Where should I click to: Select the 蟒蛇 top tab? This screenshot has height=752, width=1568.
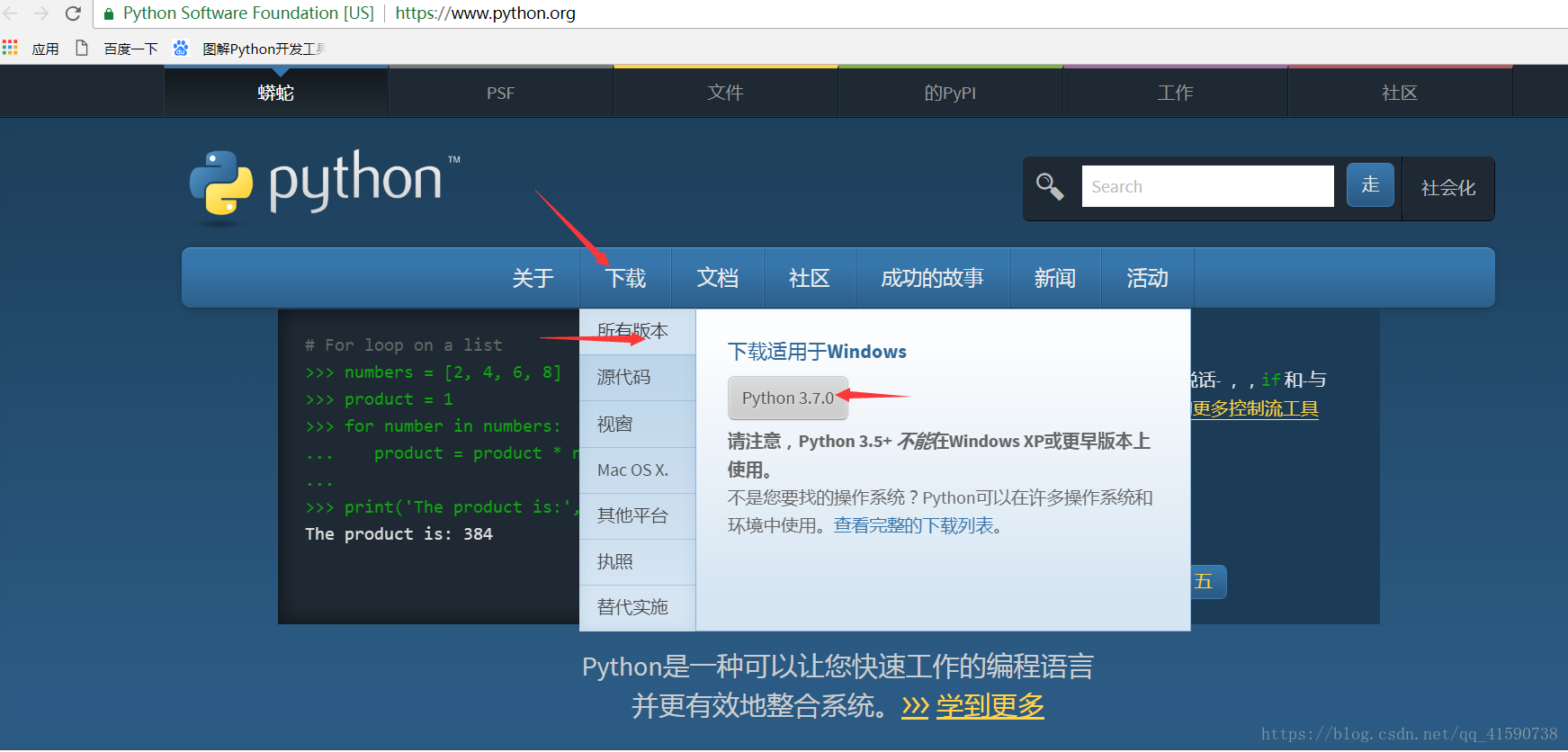[x=276, y=92]
